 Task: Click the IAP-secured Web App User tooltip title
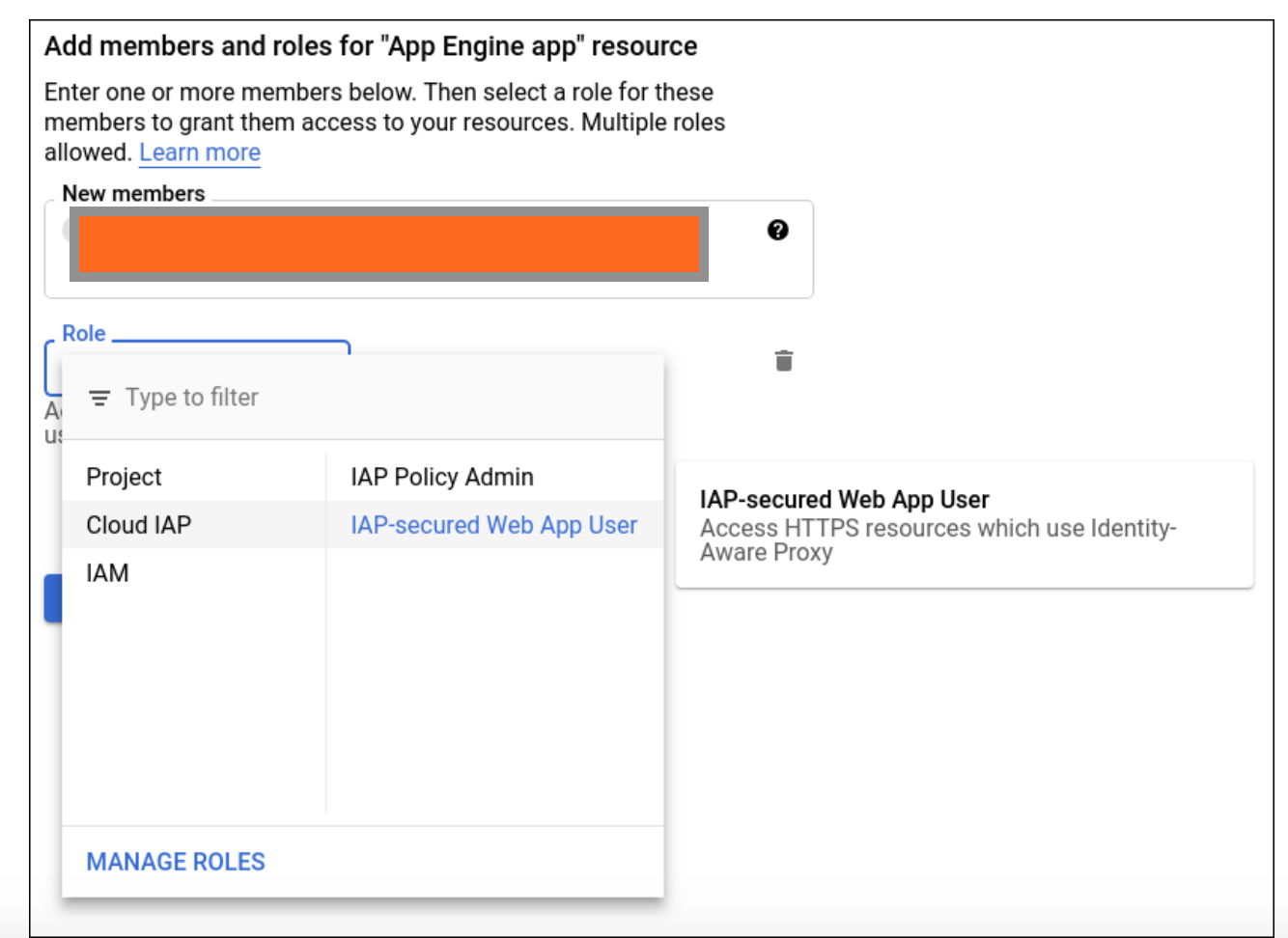[845, 499]
